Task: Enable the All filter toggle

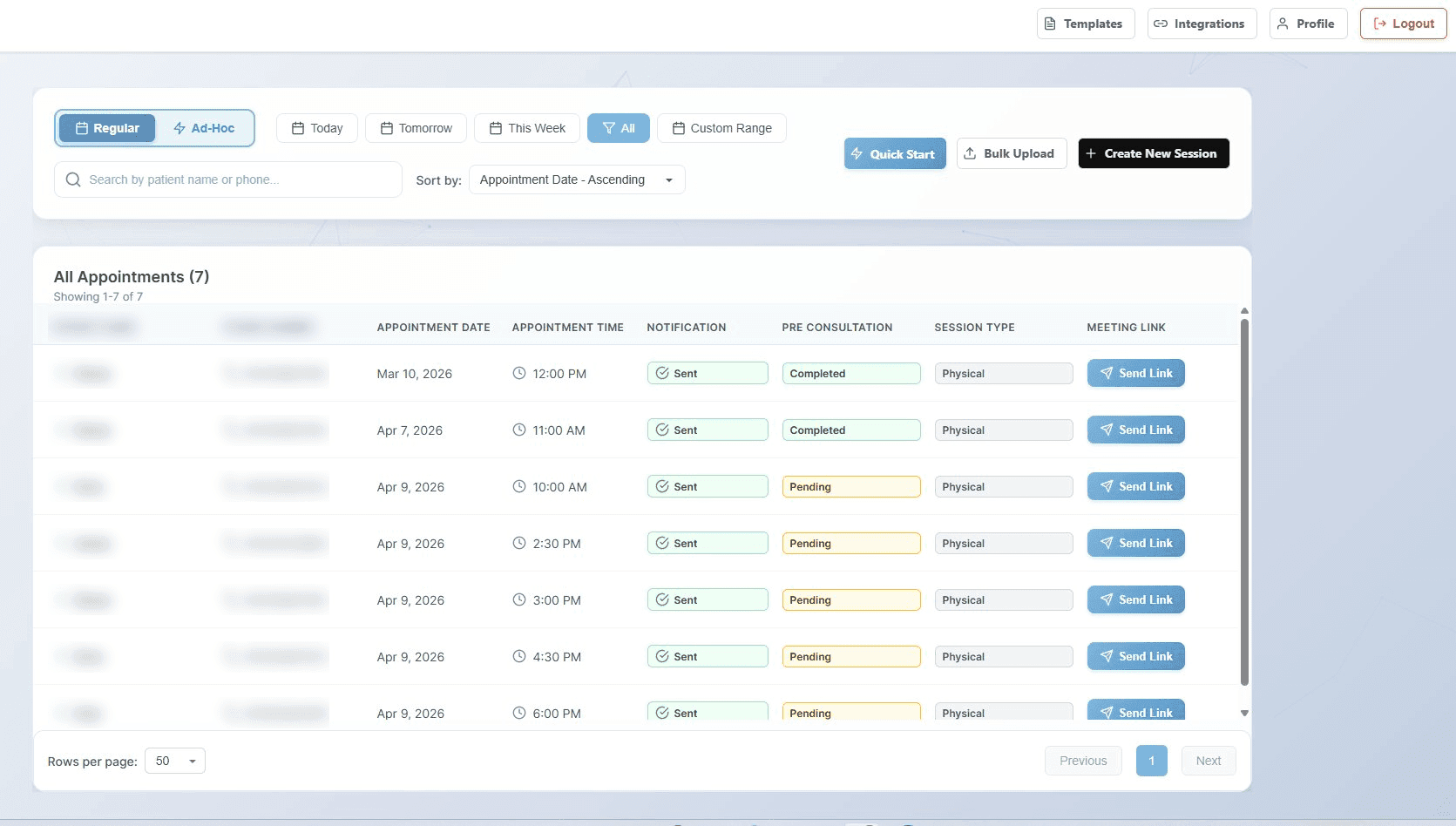Action: pos(619,128)
